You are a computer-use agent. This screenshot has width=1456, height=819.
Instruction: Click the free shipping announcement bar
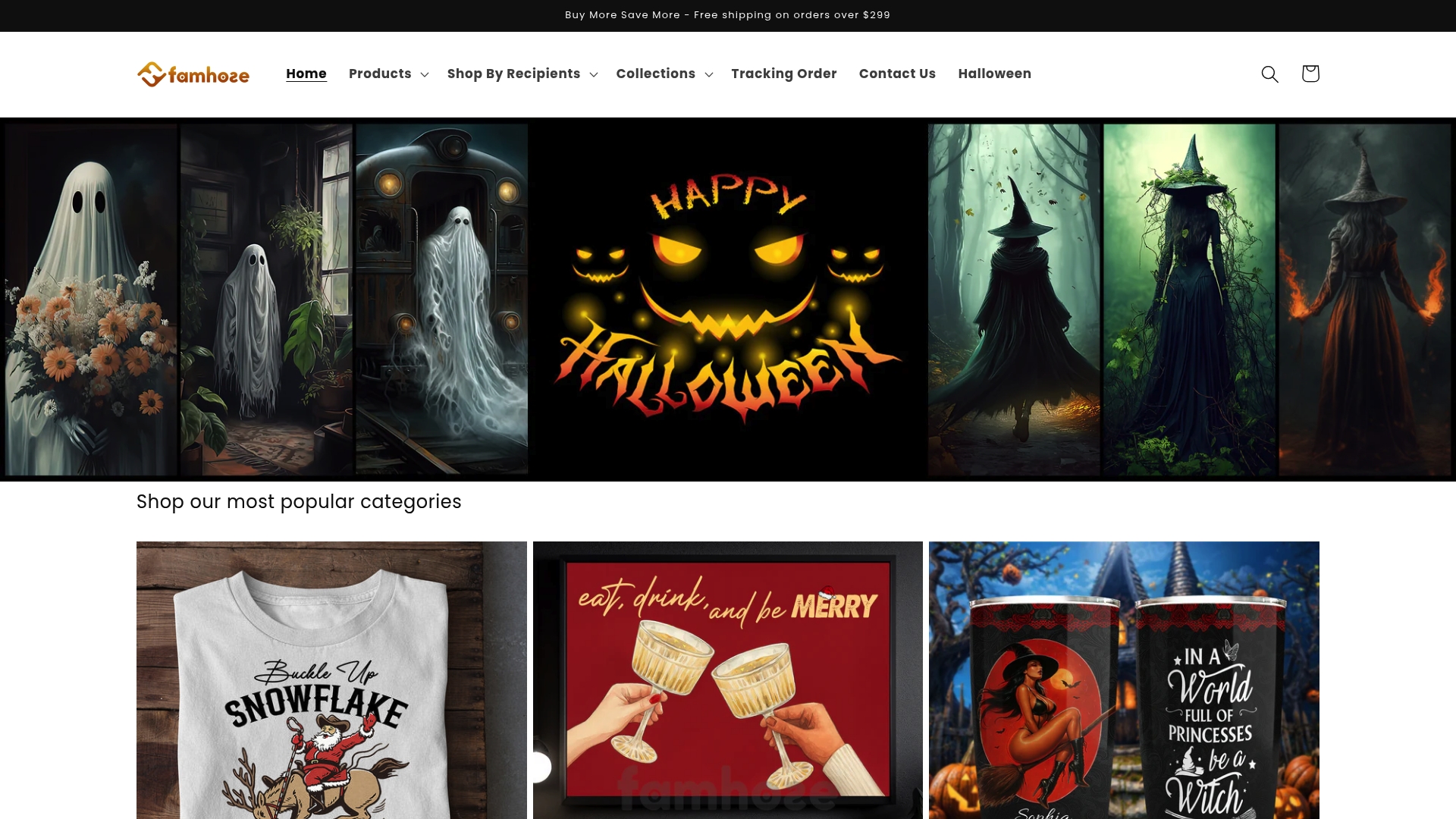[x=727, y=14]
